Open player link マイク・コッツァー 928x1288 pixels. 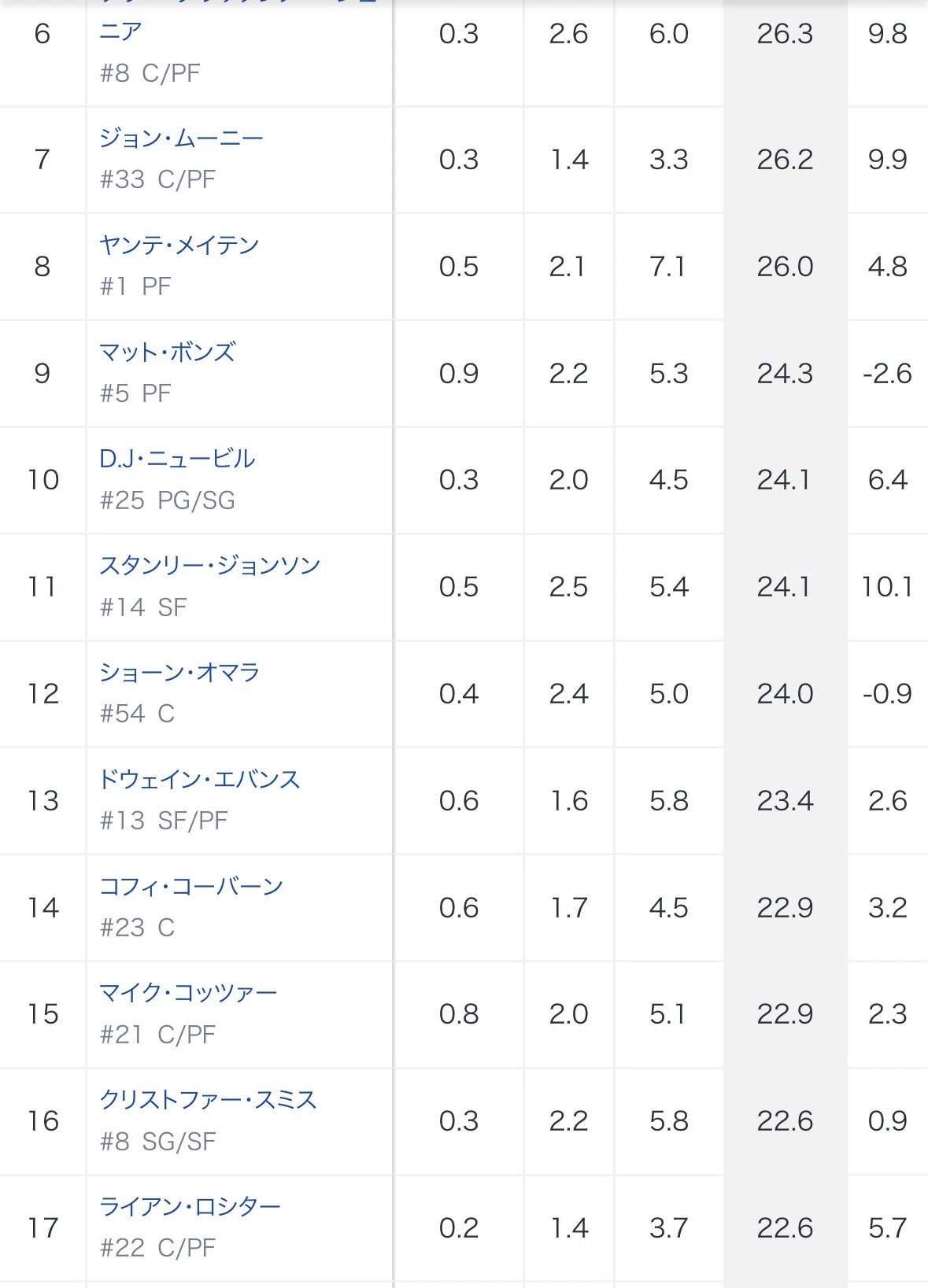tap(188, 993)
